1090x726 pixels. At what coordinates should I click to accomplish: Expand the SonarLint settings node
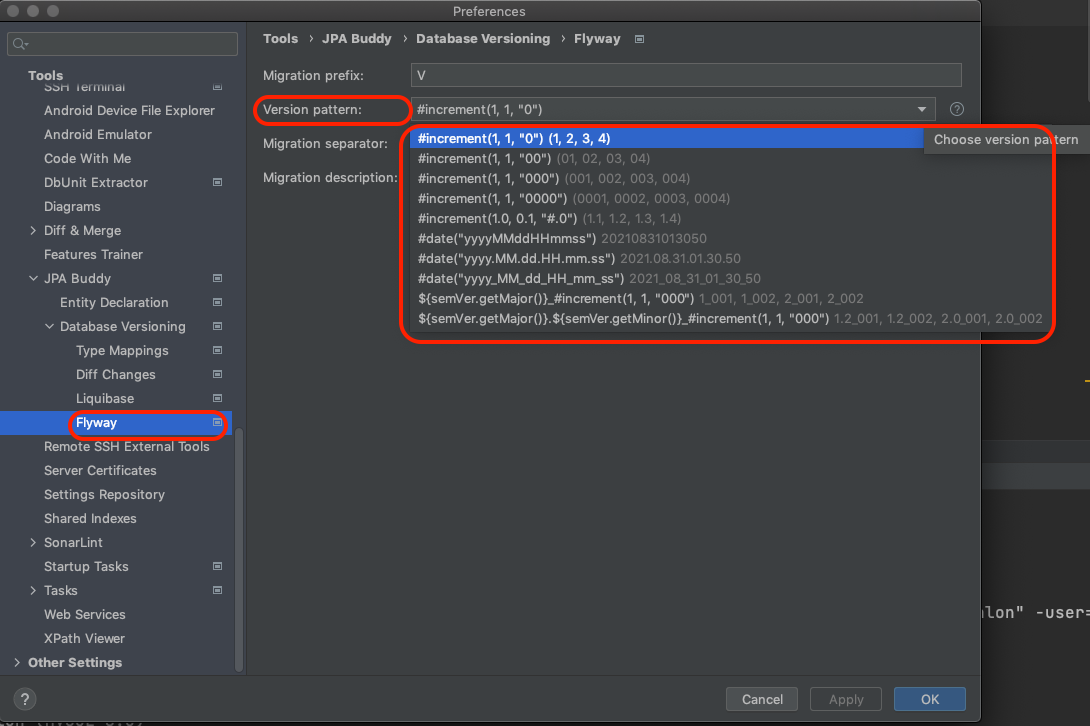coord(33,542)
